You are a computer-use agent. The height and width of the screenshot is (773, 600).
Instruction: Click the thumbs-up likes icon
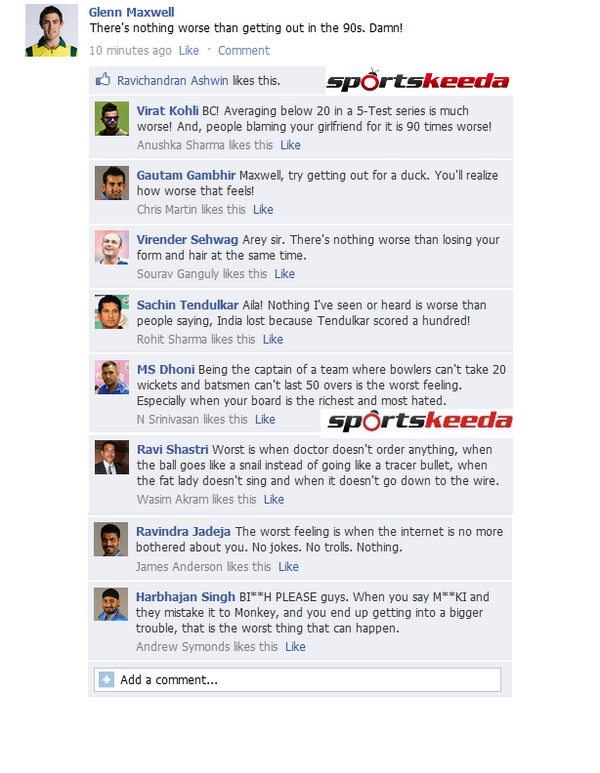click(103, 79)
